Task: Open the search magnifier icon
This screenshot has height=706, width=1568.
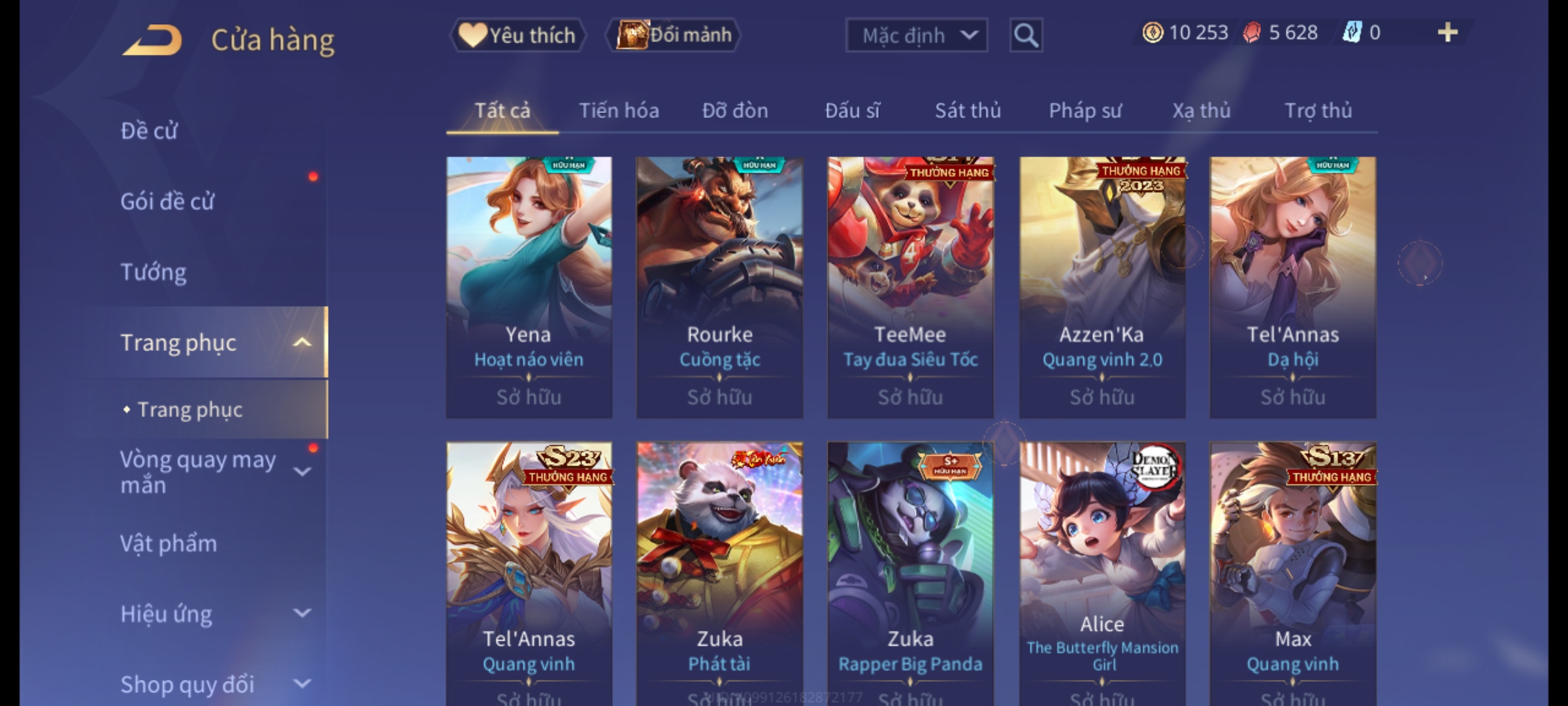Action: coord(1026,35)
